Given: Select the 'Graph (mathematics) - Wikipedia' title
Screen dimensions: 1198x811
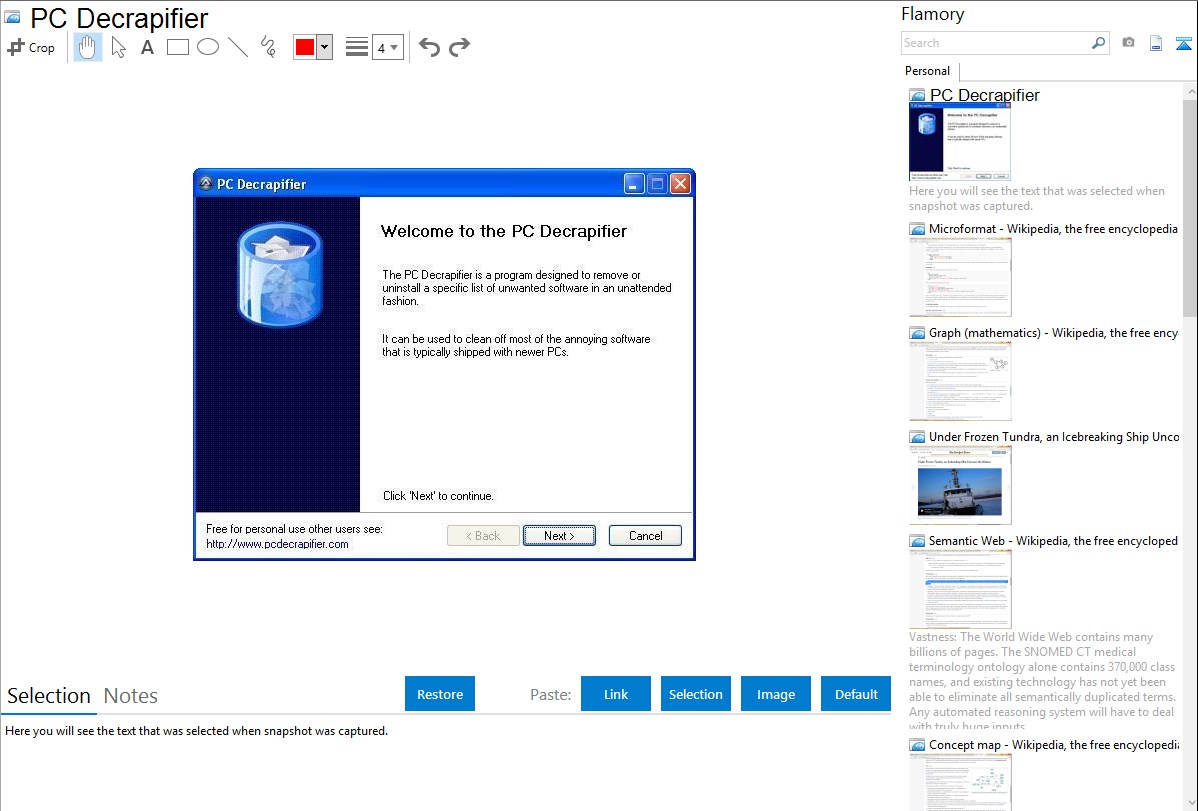Looking at the screenshot, I should 1054,333.
